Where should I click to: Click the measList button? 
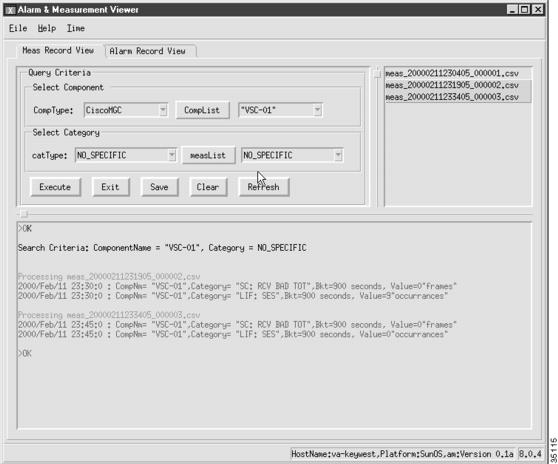tap(208, 155)
